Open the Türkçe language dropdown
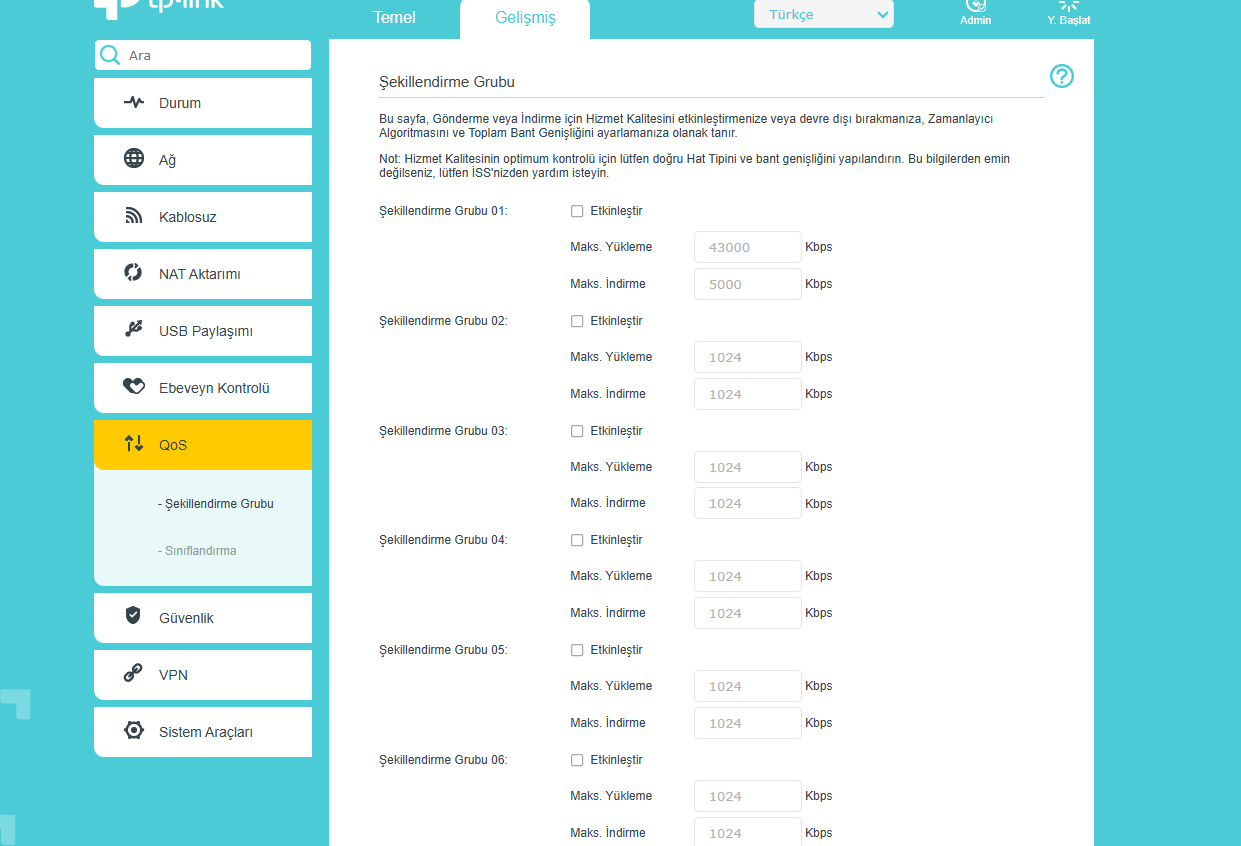The width and height of the screenshot is (1241, 846). point(824,14)
